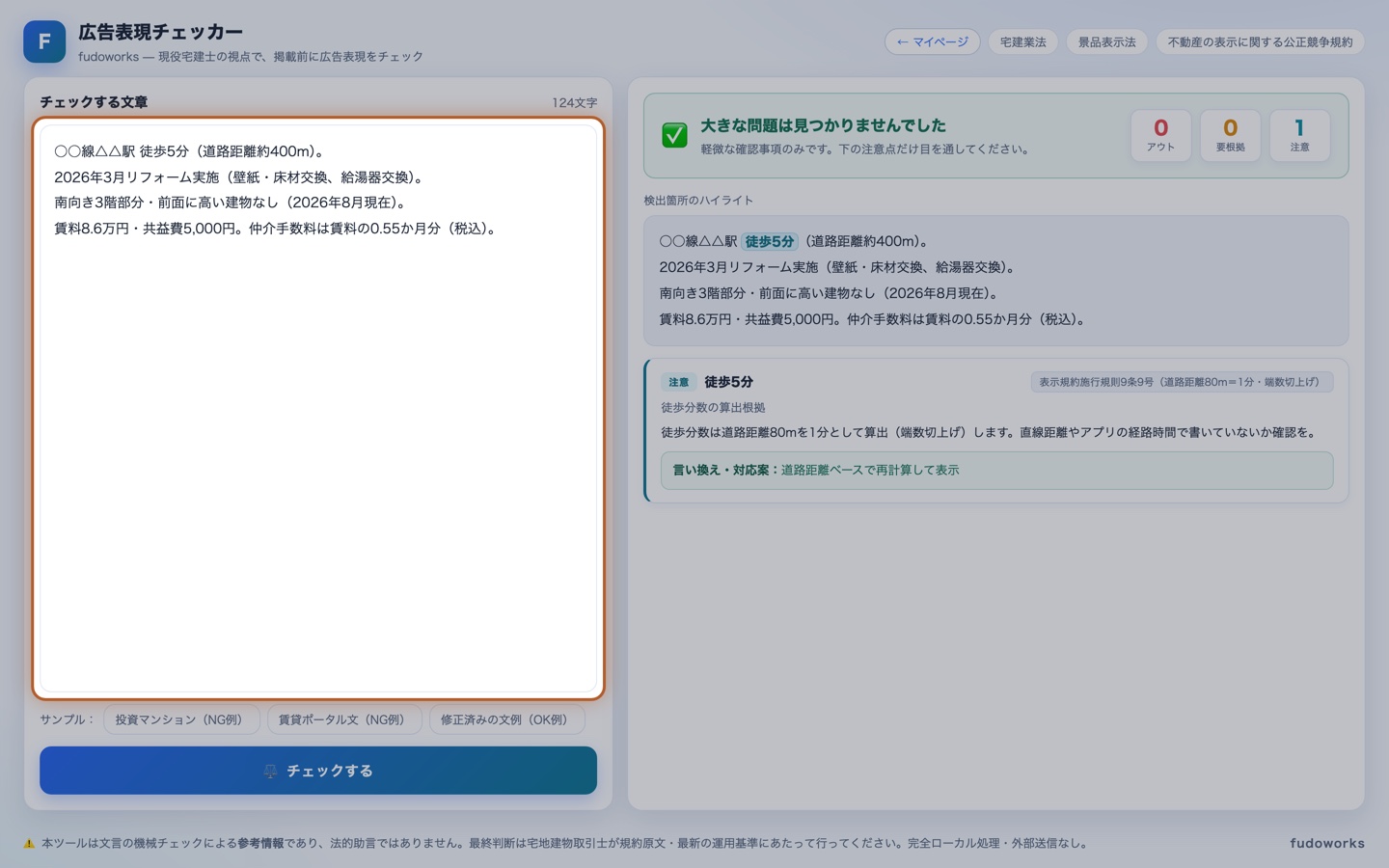Click the 徒歩5分 finding card title
1389x868 pixels.
click(728, 382)
